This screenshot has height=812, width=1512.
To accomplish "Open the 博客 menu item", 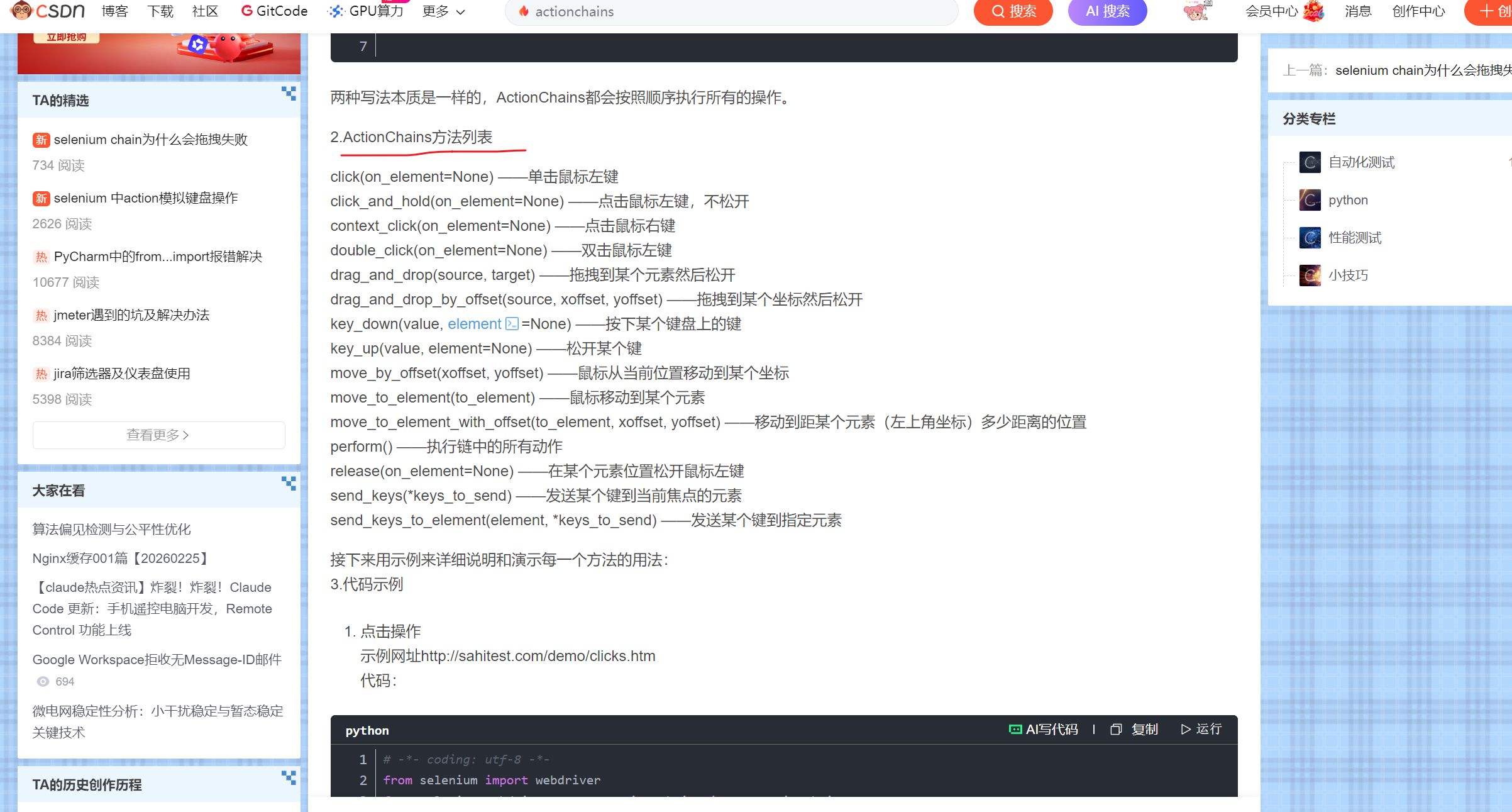I will [114, 11].
